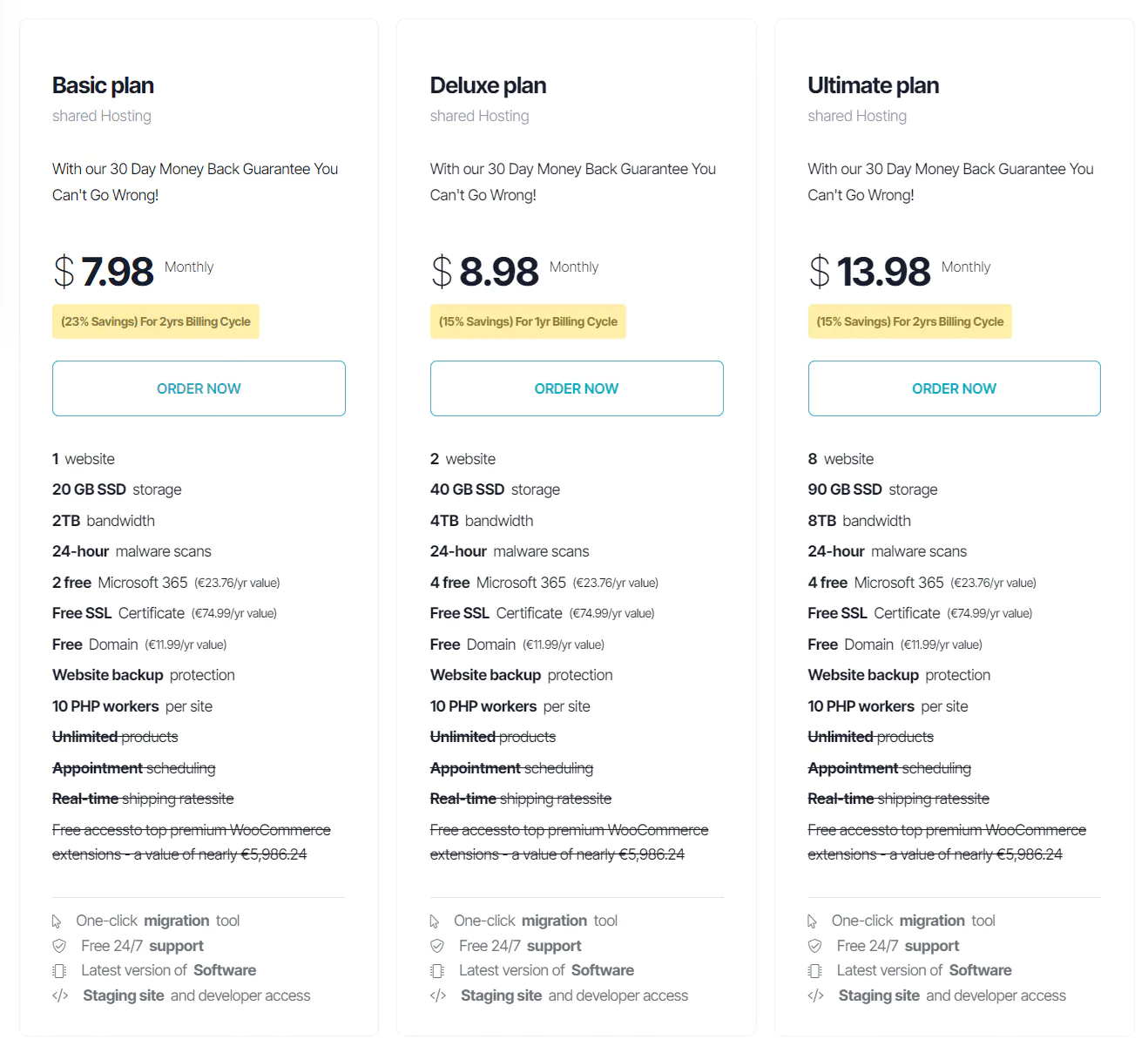The image size is (1148, 1046).
Task: Click the migration cursor icon in Basic plan
Action: click(x=57, y=921)
